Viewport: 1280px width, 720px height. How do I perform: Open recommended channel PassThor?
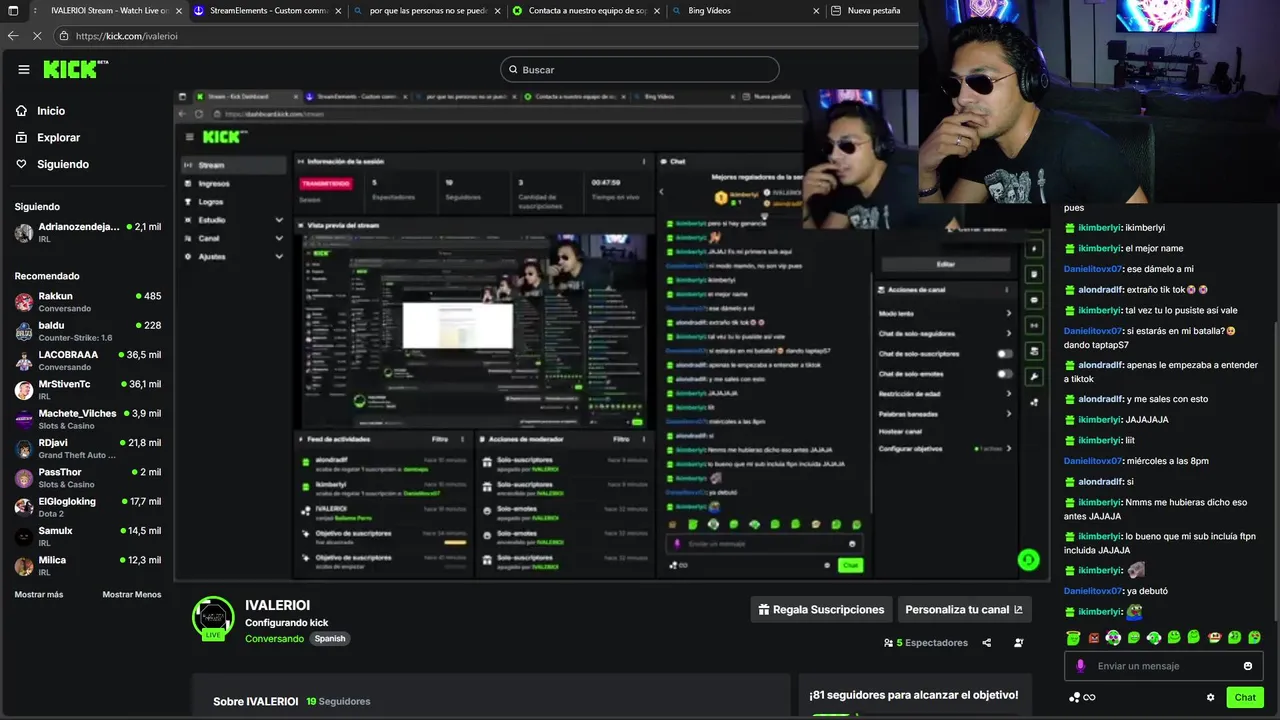coord(88,478)
